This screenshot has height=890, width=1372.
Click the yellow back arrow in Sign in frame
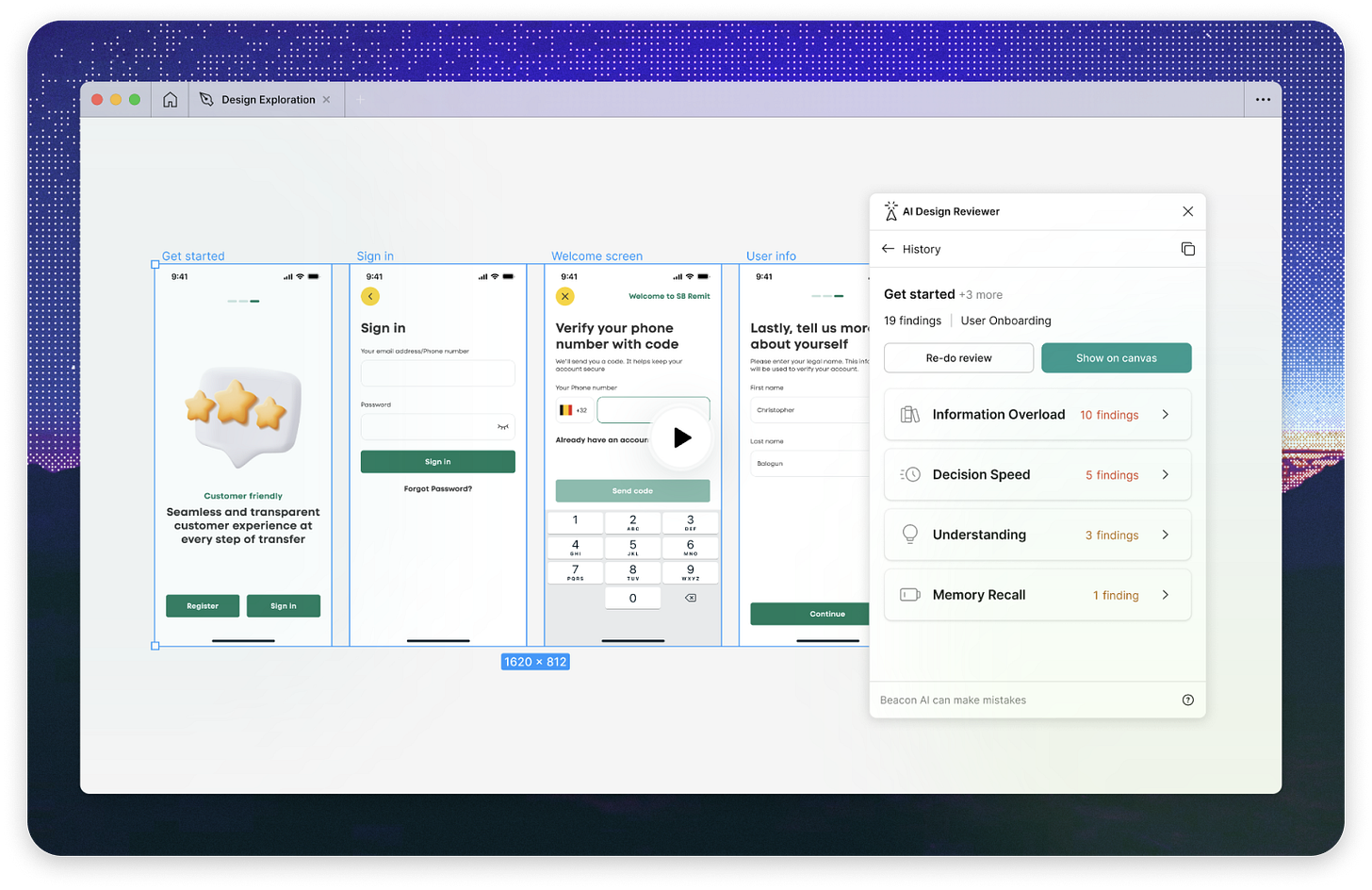coord(370,296)
